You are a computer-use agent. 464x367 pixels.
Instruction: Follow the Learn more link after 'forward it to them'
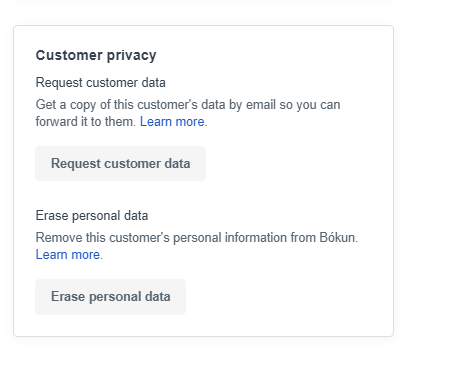click(x=173, y=122)
